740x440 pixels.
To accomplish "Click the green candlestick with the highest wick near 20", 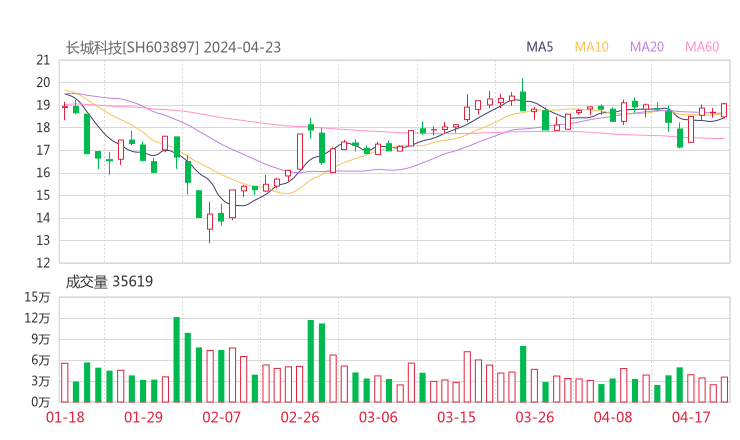I will (x=523, y=95).
